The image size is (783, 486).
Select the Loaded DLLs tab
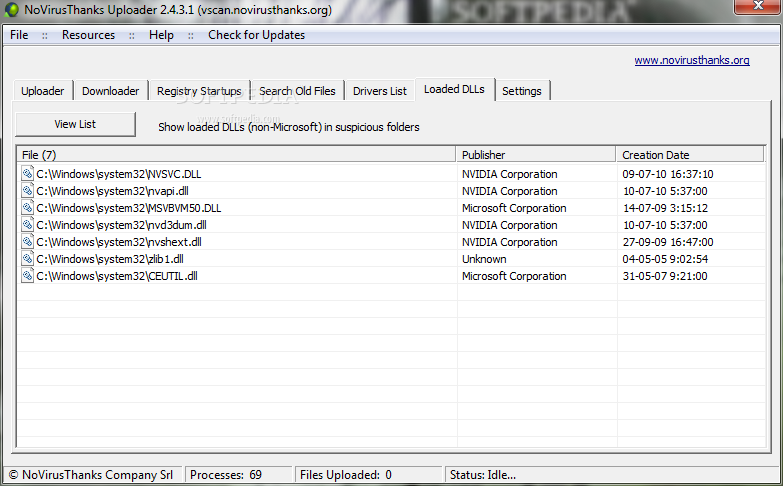tap(454, 89)
